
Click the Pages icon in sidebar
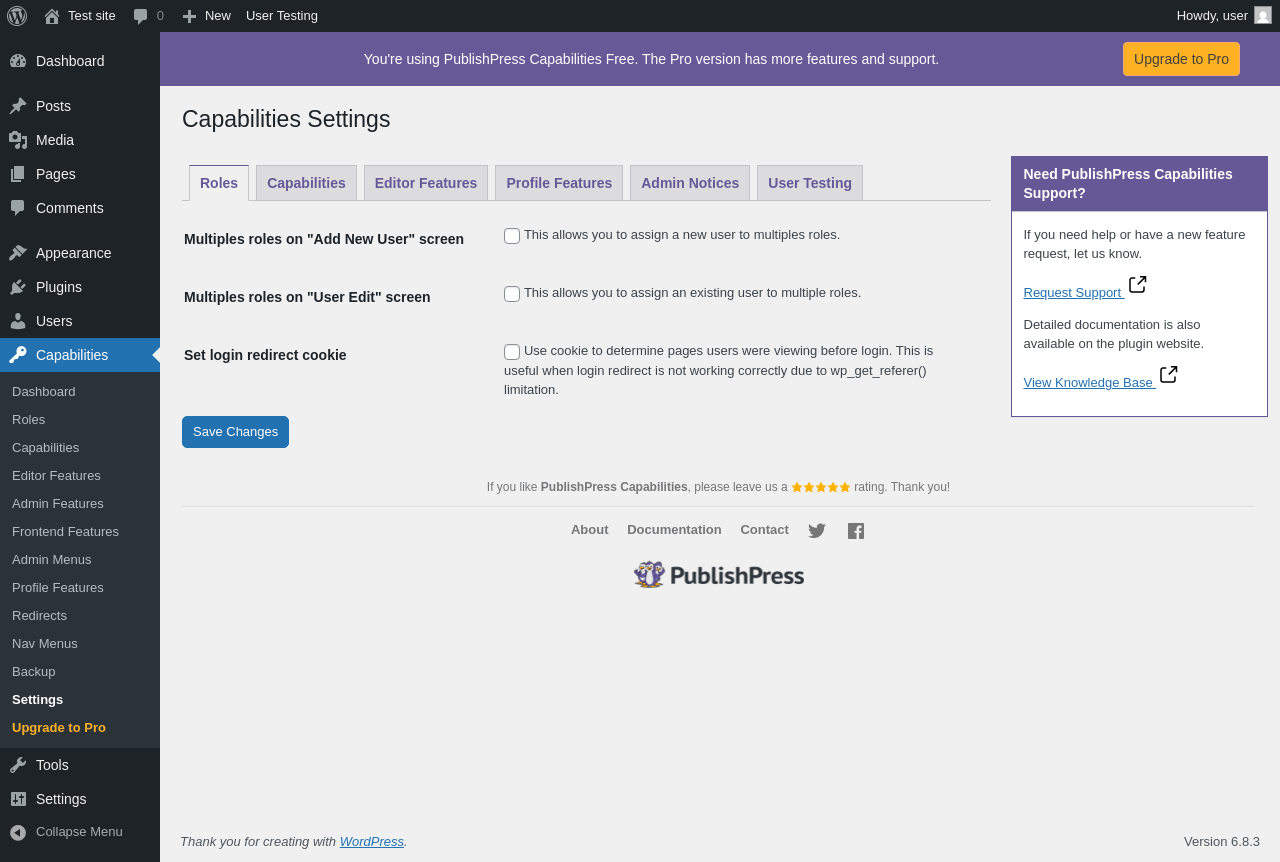pos(18,174)
